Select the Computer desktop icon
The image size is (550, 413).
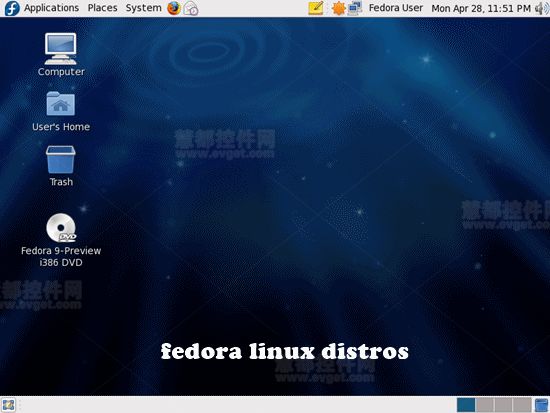click(61, 55)
